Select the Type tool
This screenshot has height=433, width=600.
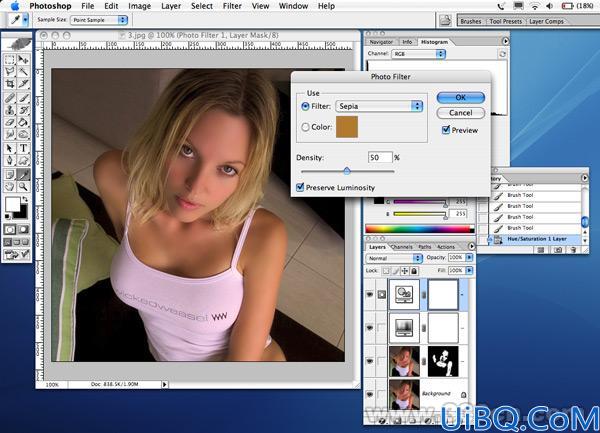point(23,148)
